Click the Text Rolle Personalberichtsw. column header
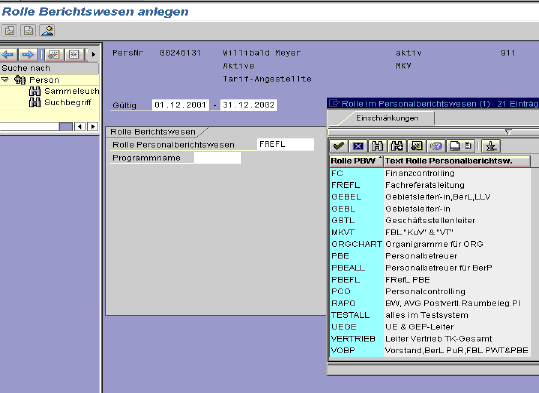Screen dimensions: 539x393 point(457,161)
